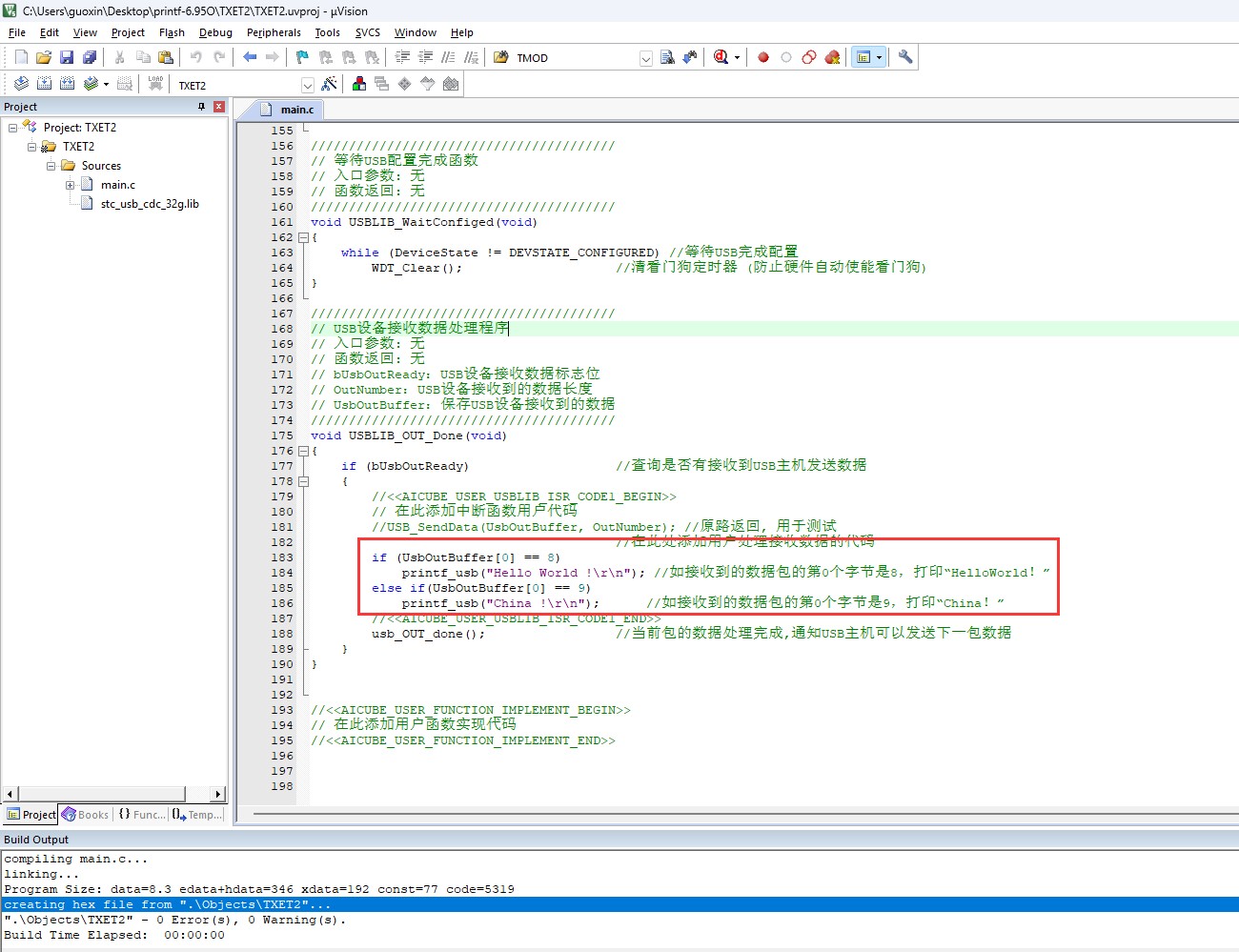Click the Manage Project Items colored blocks icon

(359, 84)
